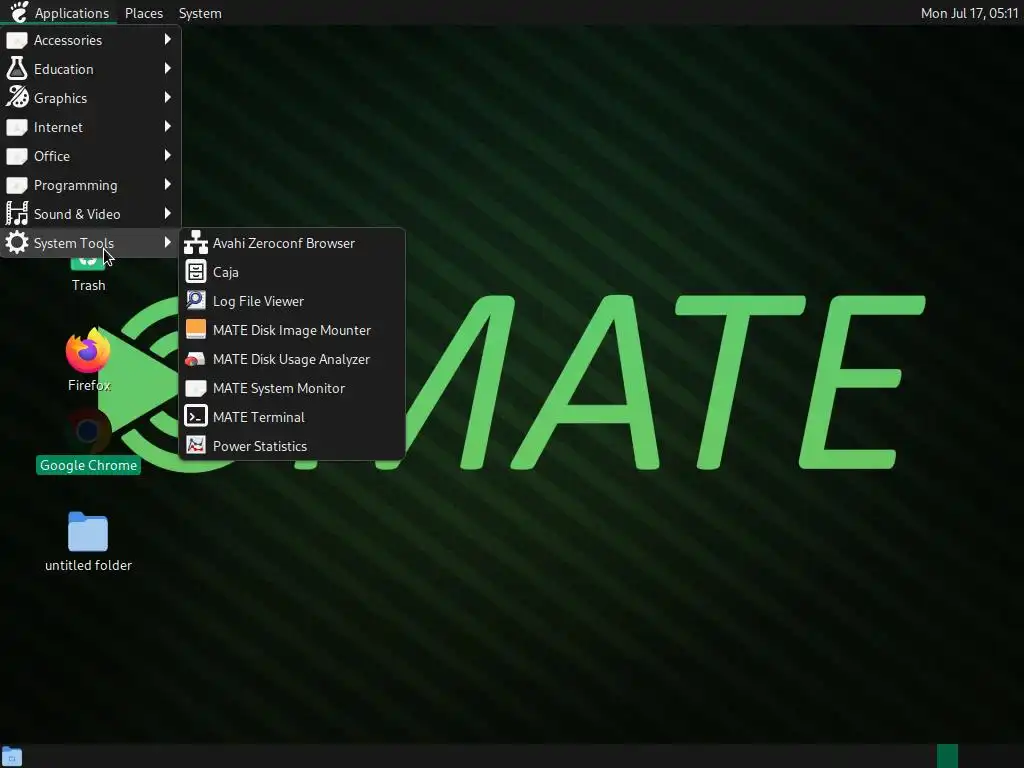
Task: Click the Firefox desktop icon
Action: point(88,351)
